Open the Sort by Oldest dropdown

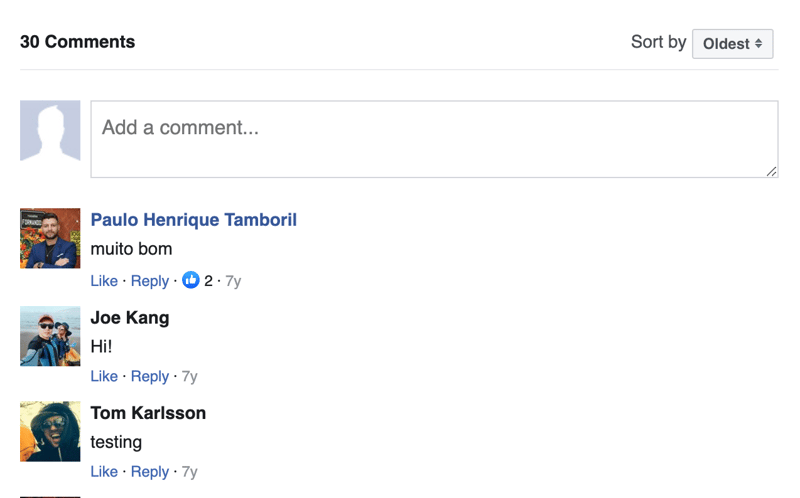[732, 44]
